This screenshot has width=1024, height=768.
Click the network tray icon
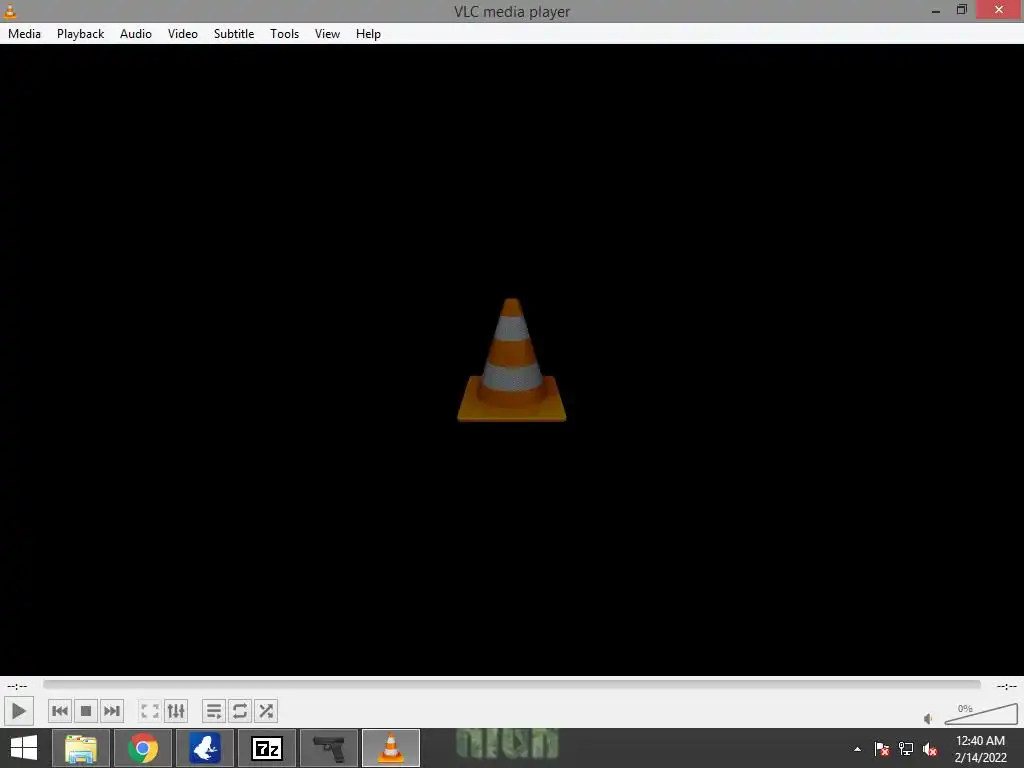906,749
